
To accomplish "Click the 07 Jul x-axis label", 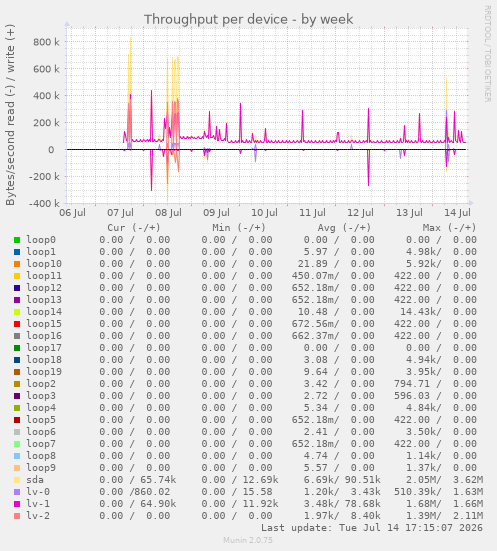I will click(121, 213).
